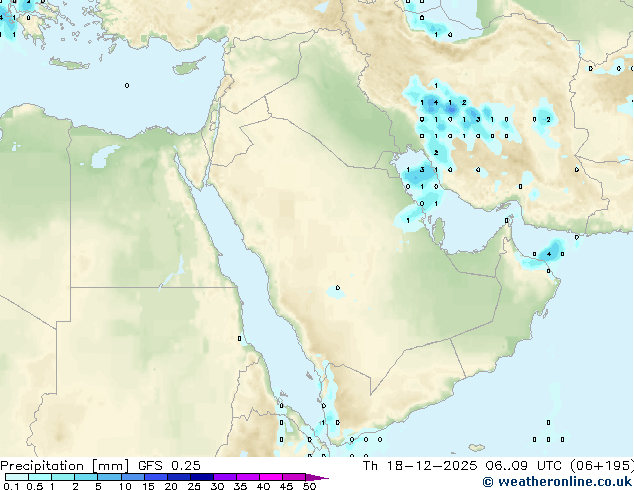Screen dimensions: 634x490
Task: Click the '4' rainfall value off Oman's coast
Action: pyautogui.click(x=548, y=254)
